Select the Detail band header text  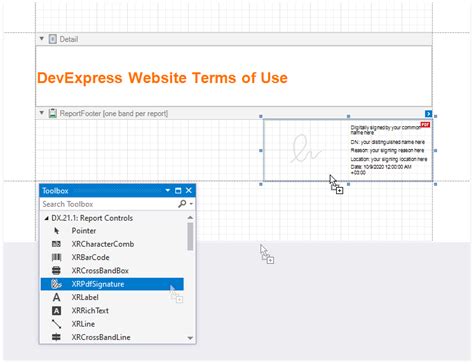69,39
